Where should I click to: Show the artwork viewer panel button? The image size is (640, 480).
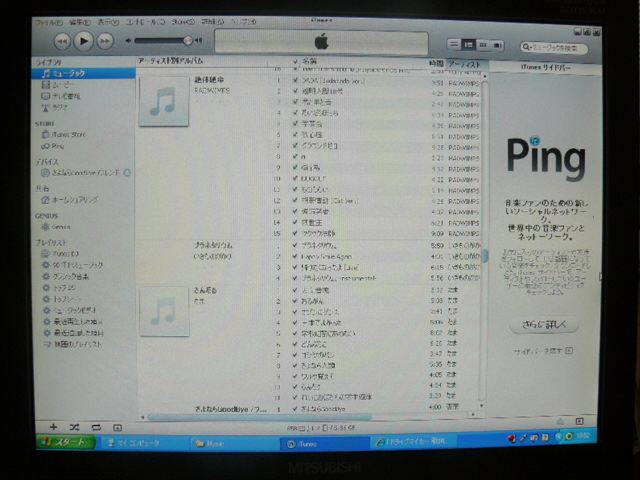pyautogui.click(x=118, y=428)
